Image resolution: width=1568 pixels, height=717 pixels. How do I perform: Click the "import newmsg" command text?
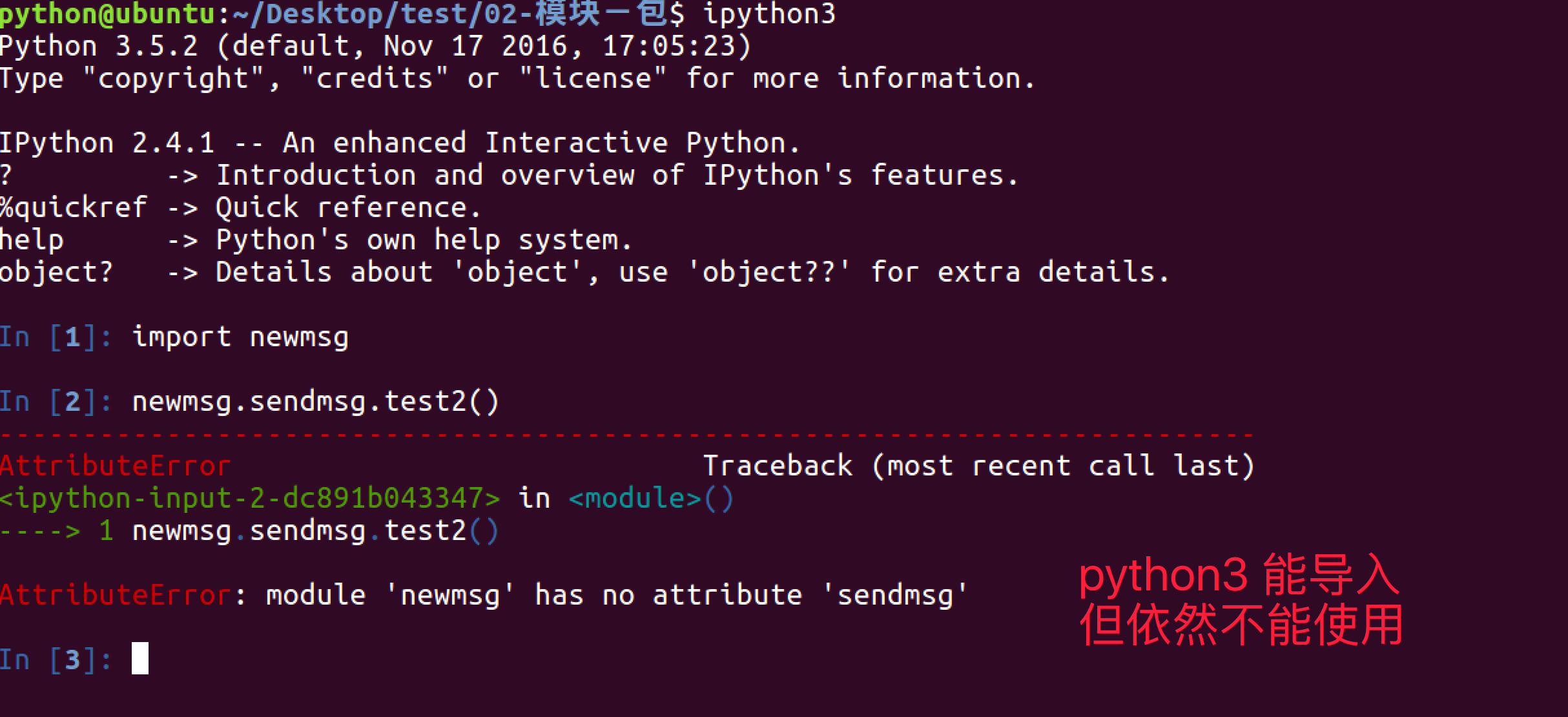(240, 337)
